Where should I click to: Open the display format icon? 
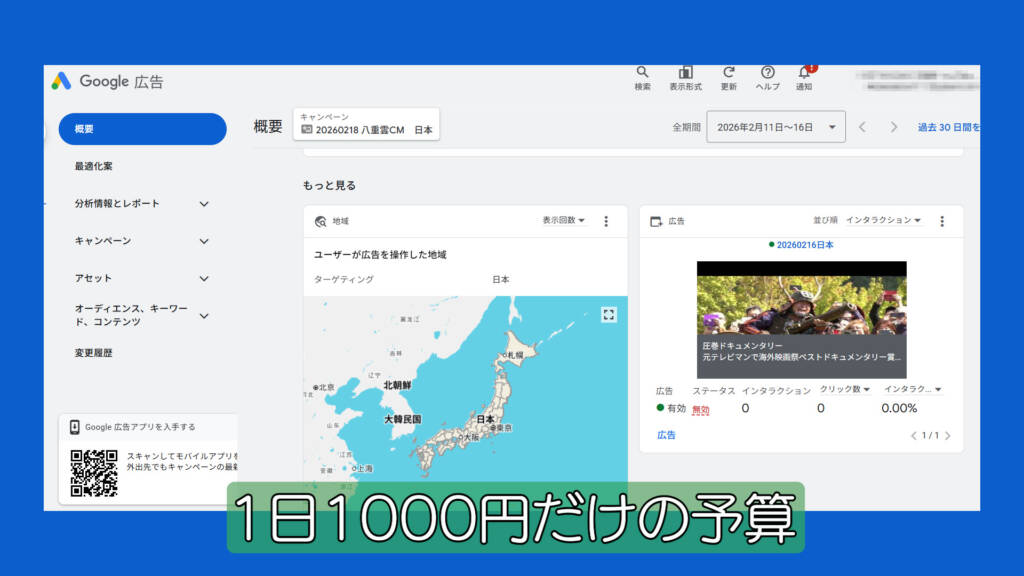point(685,73)
